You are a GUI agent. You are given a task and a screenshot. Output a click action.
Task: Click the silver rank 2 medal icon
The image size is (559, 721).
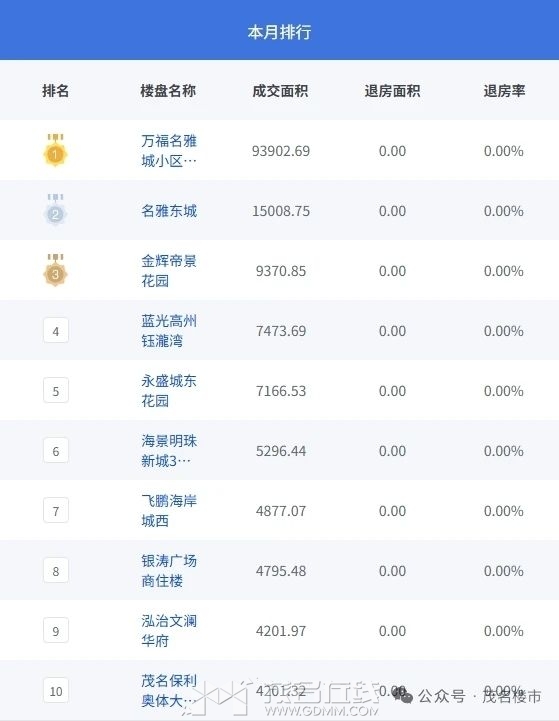coord(56,210)
